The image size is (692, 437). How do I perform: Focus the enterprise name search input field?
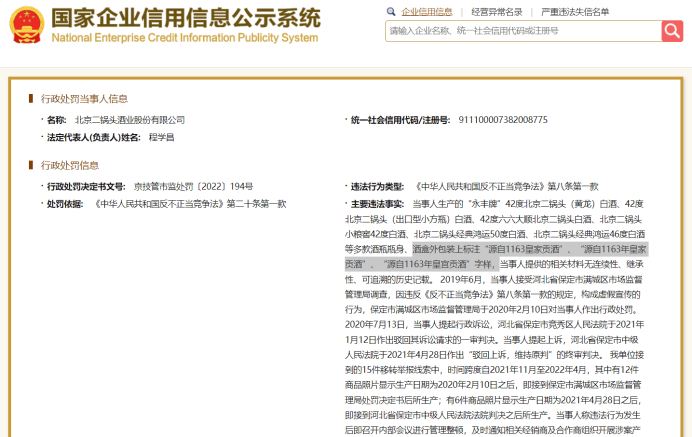(x=523, y=31)
